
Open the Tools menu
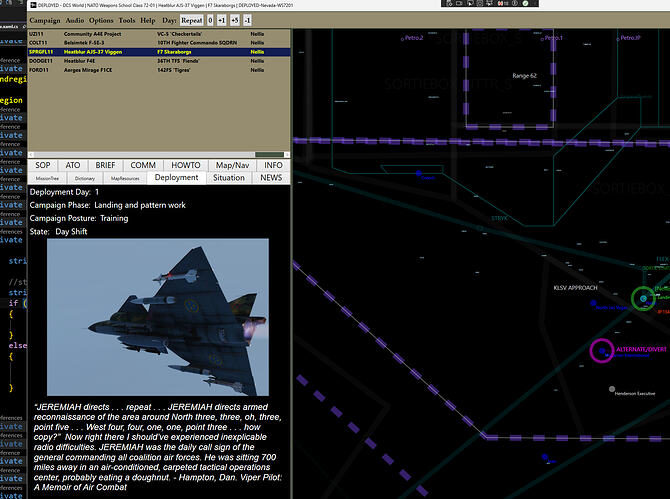[x=127, y=20]
